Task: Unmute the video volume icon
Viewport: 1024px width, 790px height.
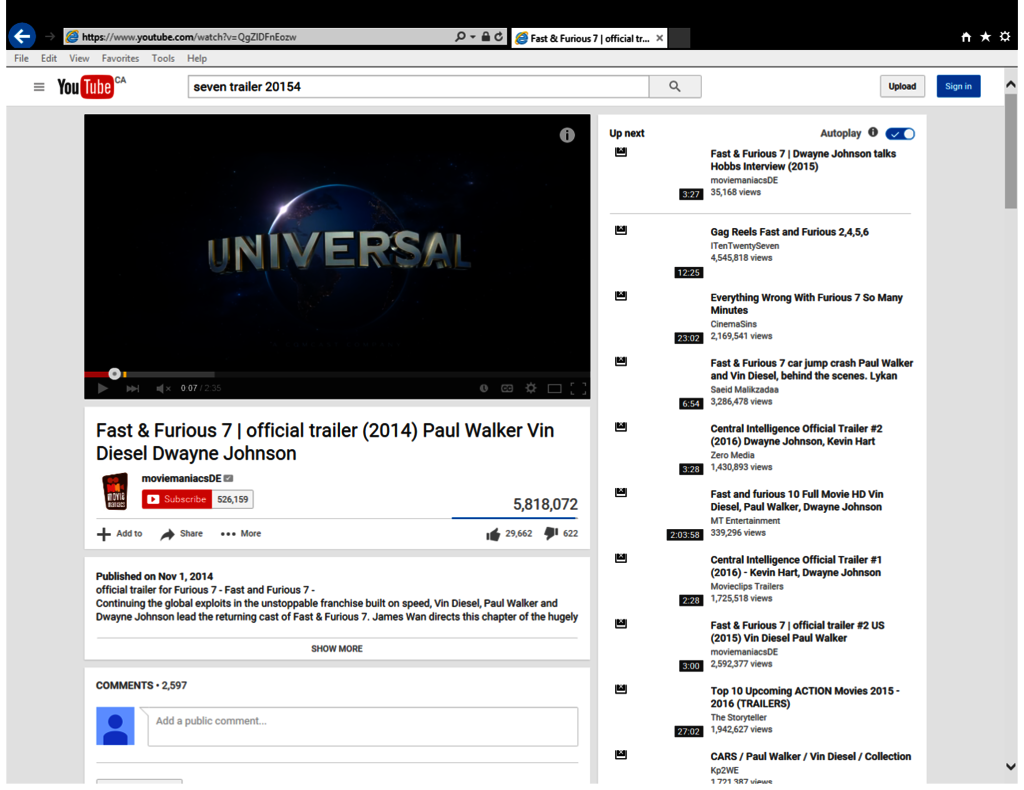Action: (x=163, y=388)
